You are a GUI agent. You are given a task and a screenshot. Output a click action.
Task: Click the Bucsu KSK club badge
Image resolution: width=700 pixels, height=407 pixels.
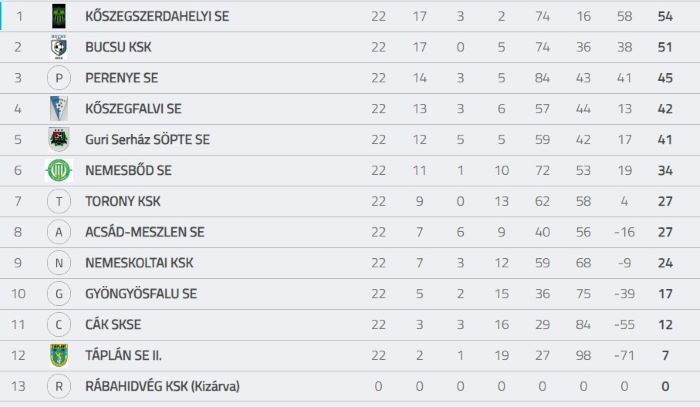[x=59, y=47]
